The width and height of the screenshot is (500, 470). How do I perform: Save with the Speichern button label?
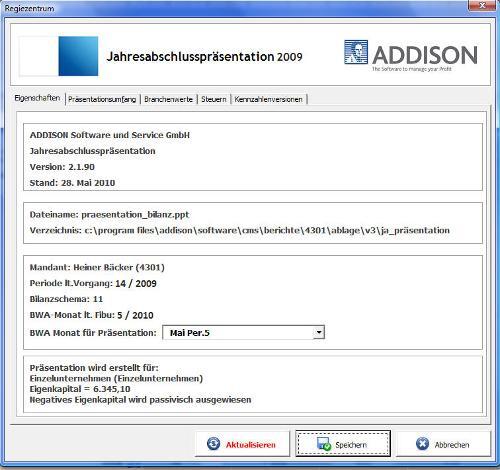[351, 445]
